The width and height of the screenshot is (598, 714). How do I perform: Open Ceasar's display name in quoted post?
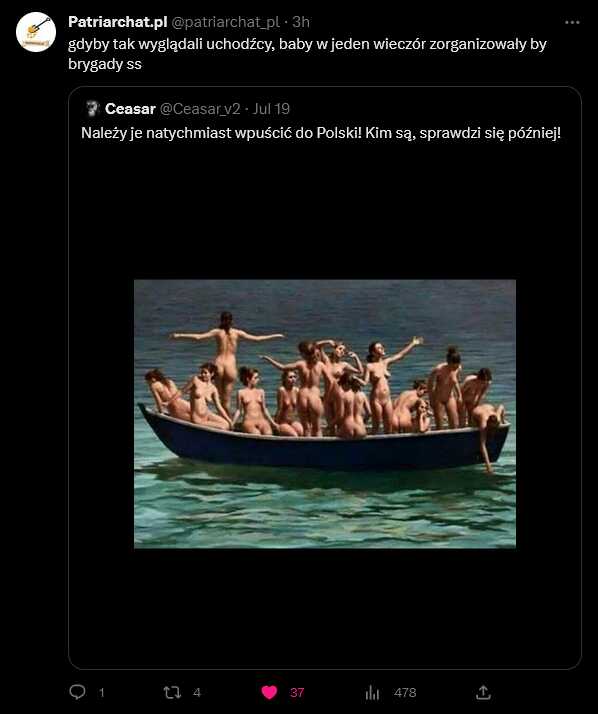coord(130,109)
